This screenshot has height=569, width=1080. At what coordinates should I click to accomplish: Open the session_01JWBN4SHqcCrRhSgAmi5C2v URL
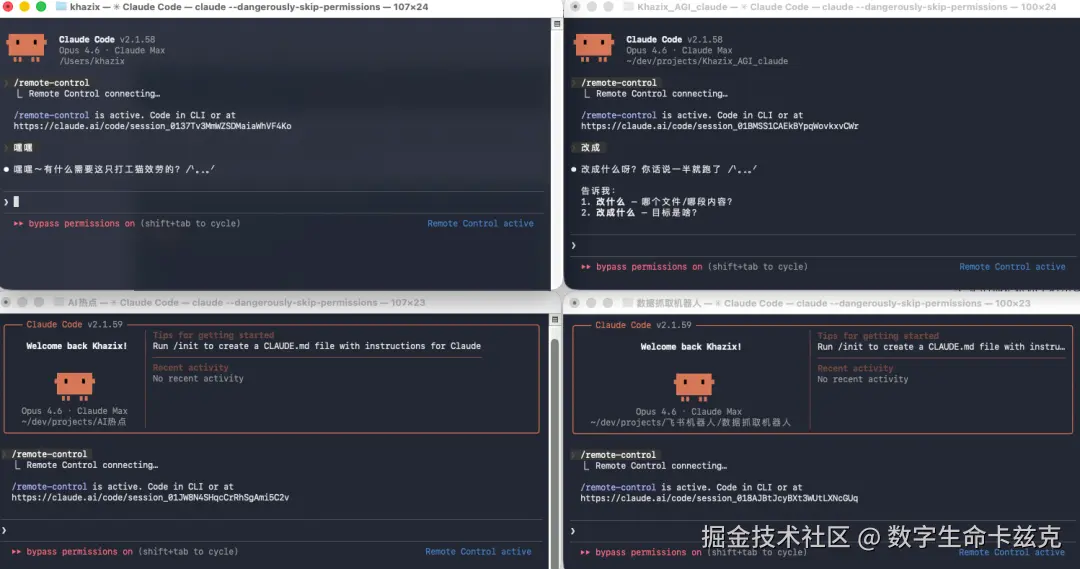coord(150,497)
